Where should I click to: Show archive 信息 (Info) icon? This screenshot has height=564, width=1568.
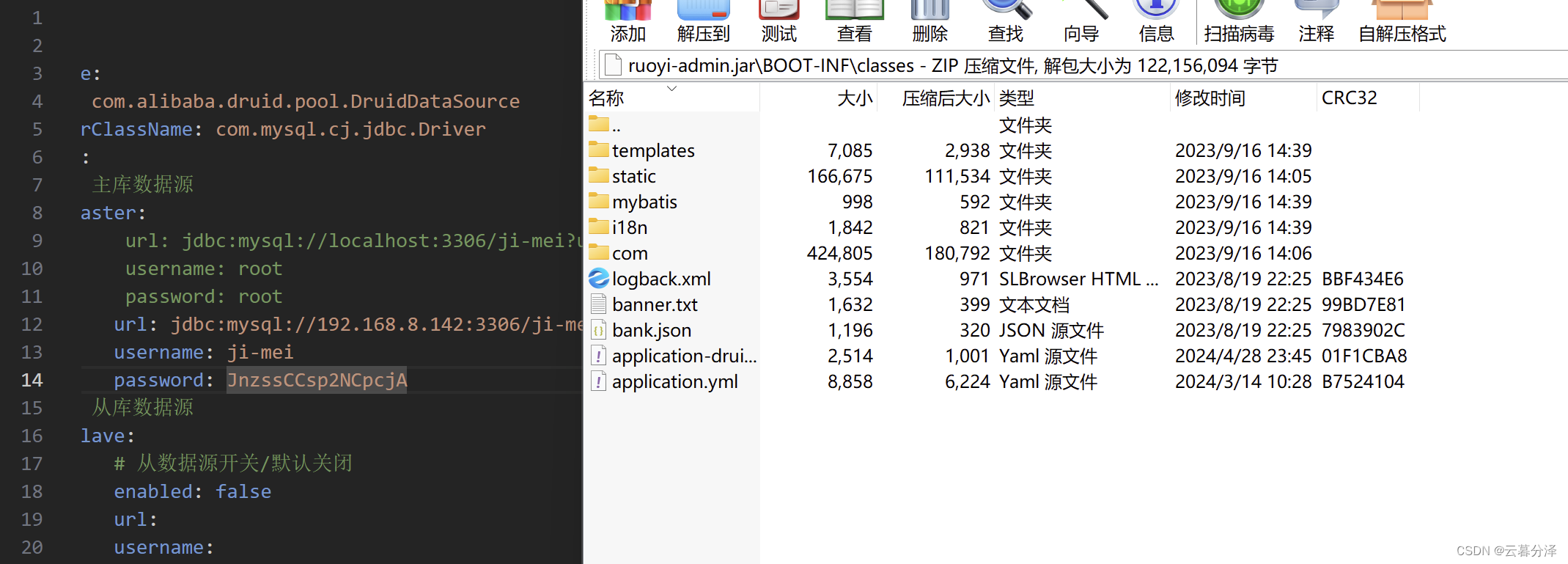pos(1156,21)
